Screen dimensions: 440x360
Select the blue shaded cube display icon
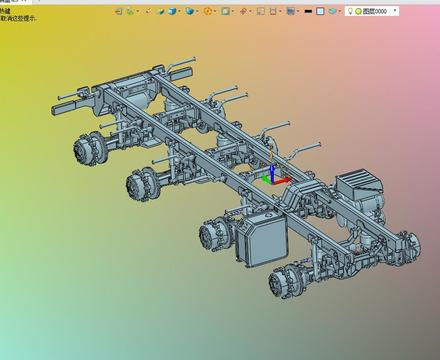click(172, 11)
